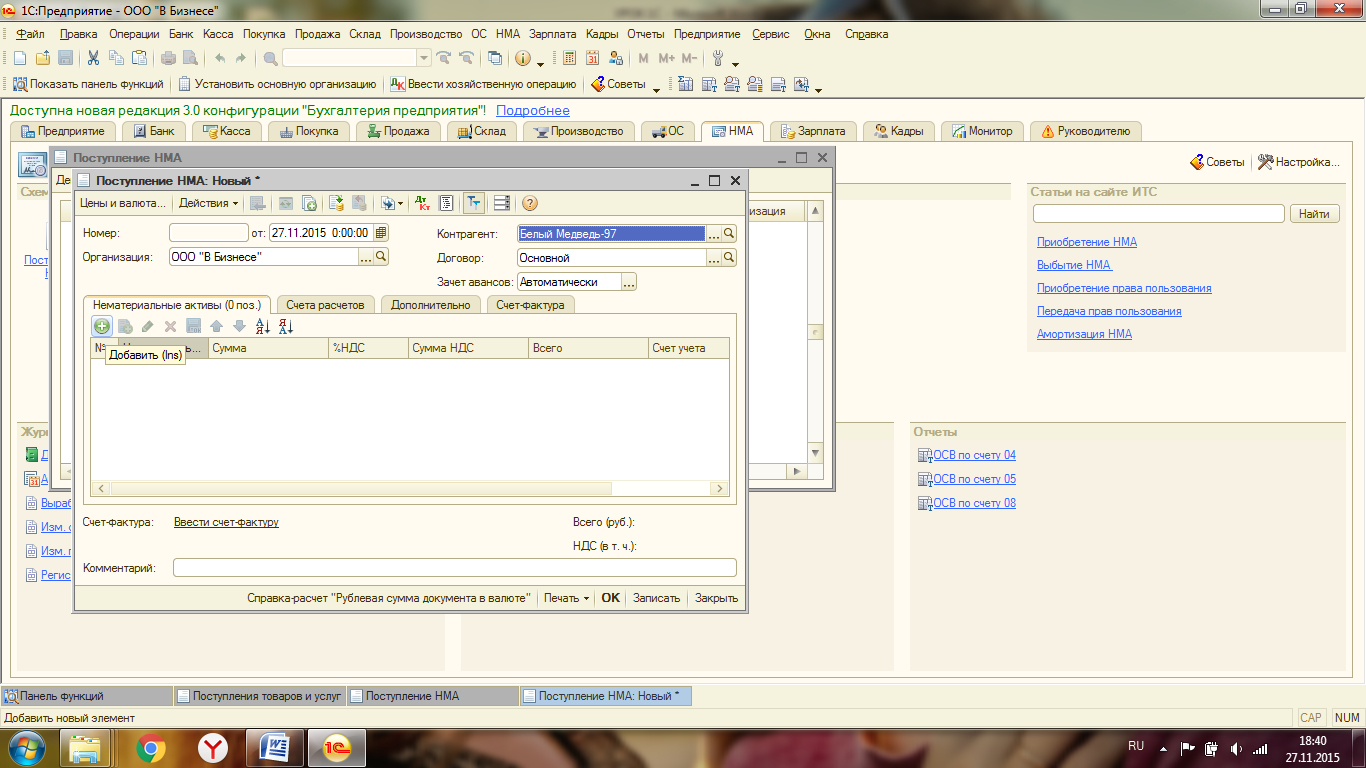This screenshot has width=1366, height=768.
Task: Open the Сервис menu
Action: pos(771,34)
